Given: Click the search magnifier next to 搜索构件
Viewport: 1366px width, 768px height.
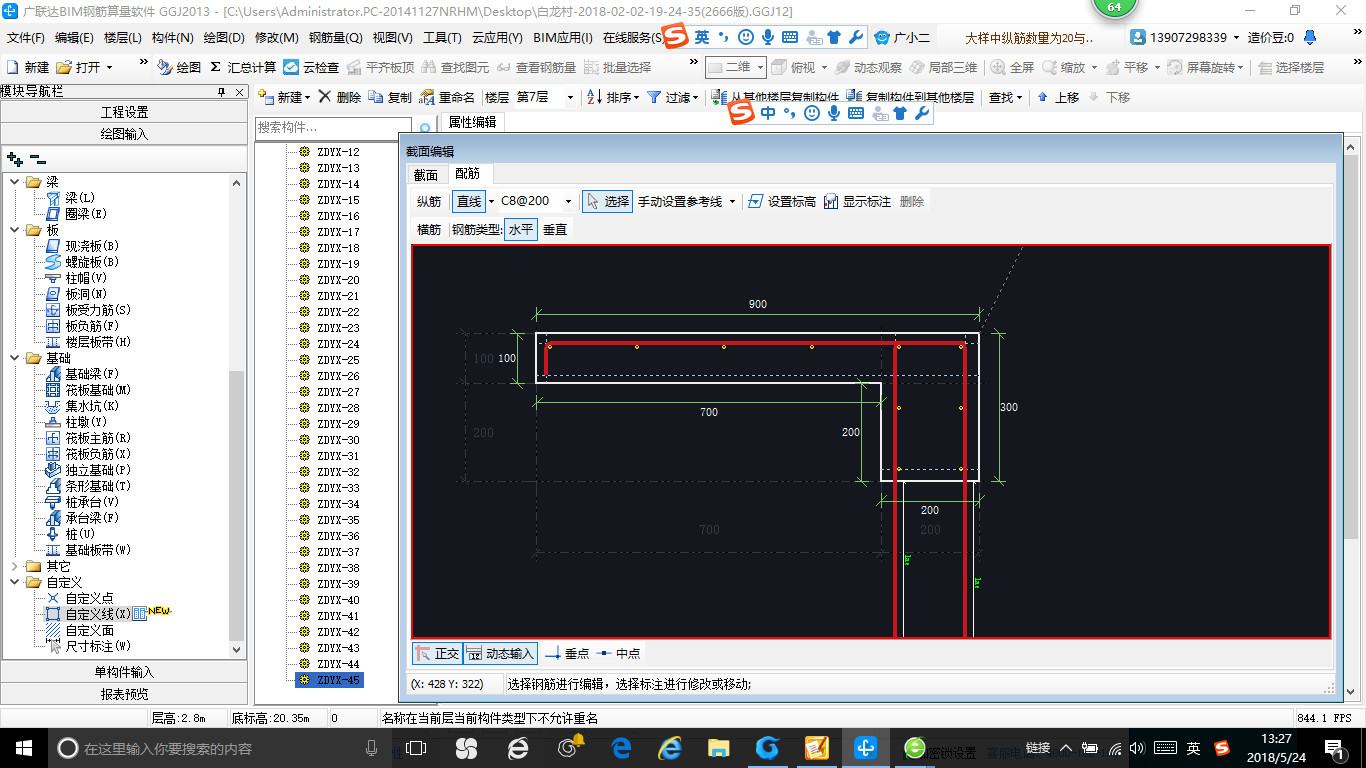Looking at the screenshot, I should click(425, 128).
